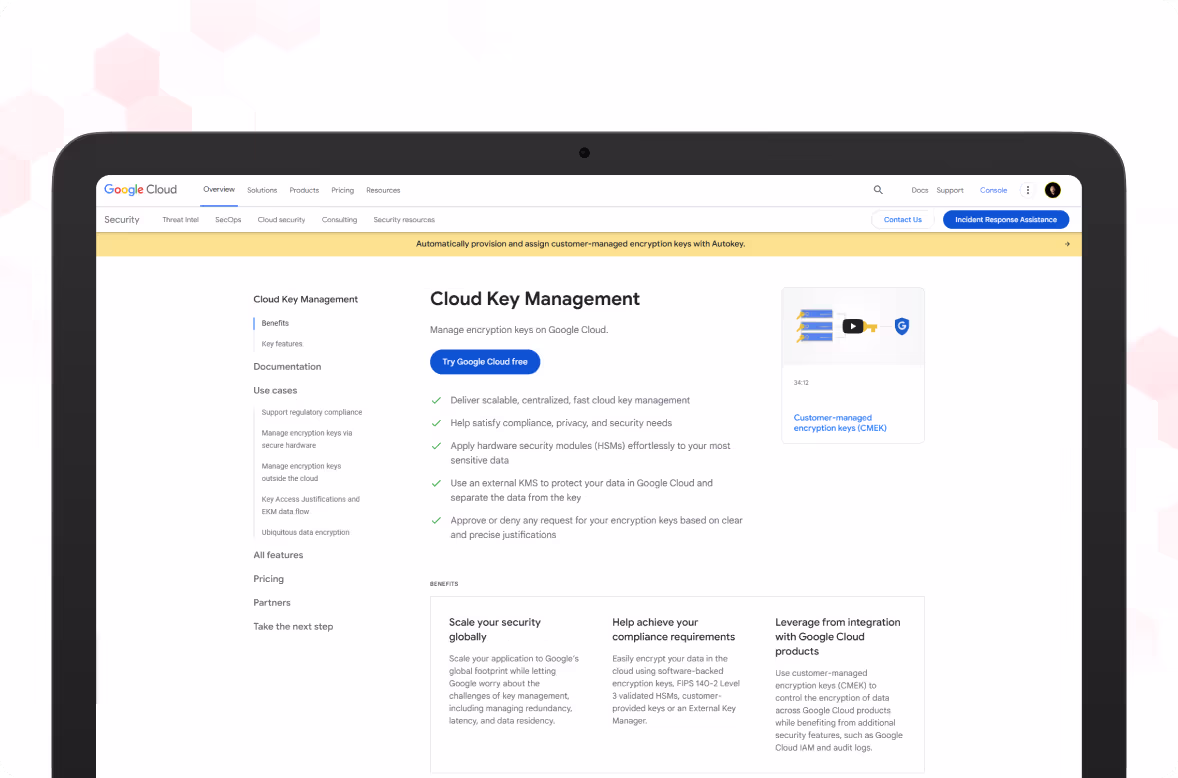Viewport: 1178px width, 778px height.
Task: Click Leverage from integration with Google Cloud heading
Action: point(838,637)
